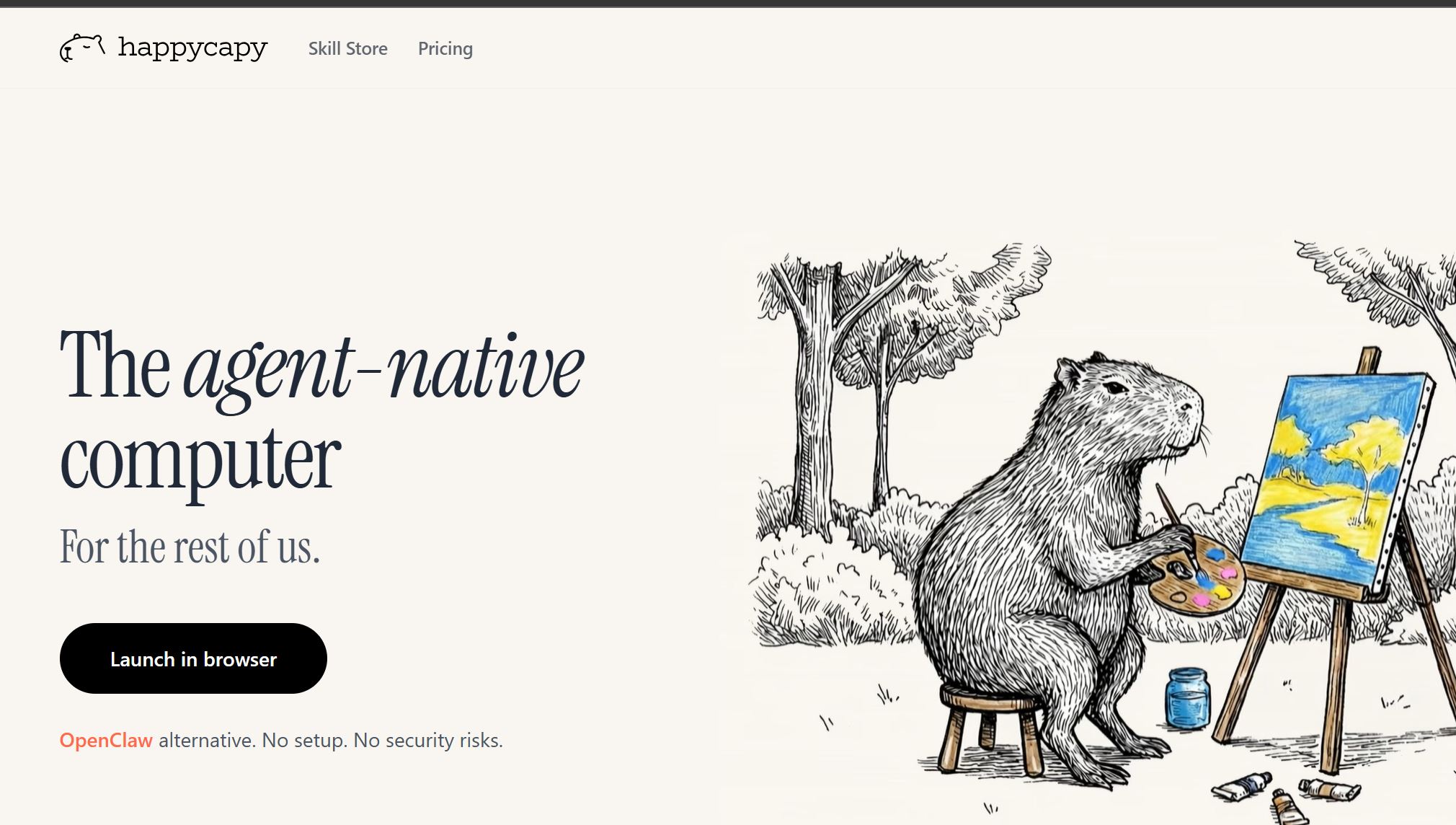Screen dimensions: 1456x825
Task: Click the wooden stool under the capybara
Action: (x=991, y=728)
